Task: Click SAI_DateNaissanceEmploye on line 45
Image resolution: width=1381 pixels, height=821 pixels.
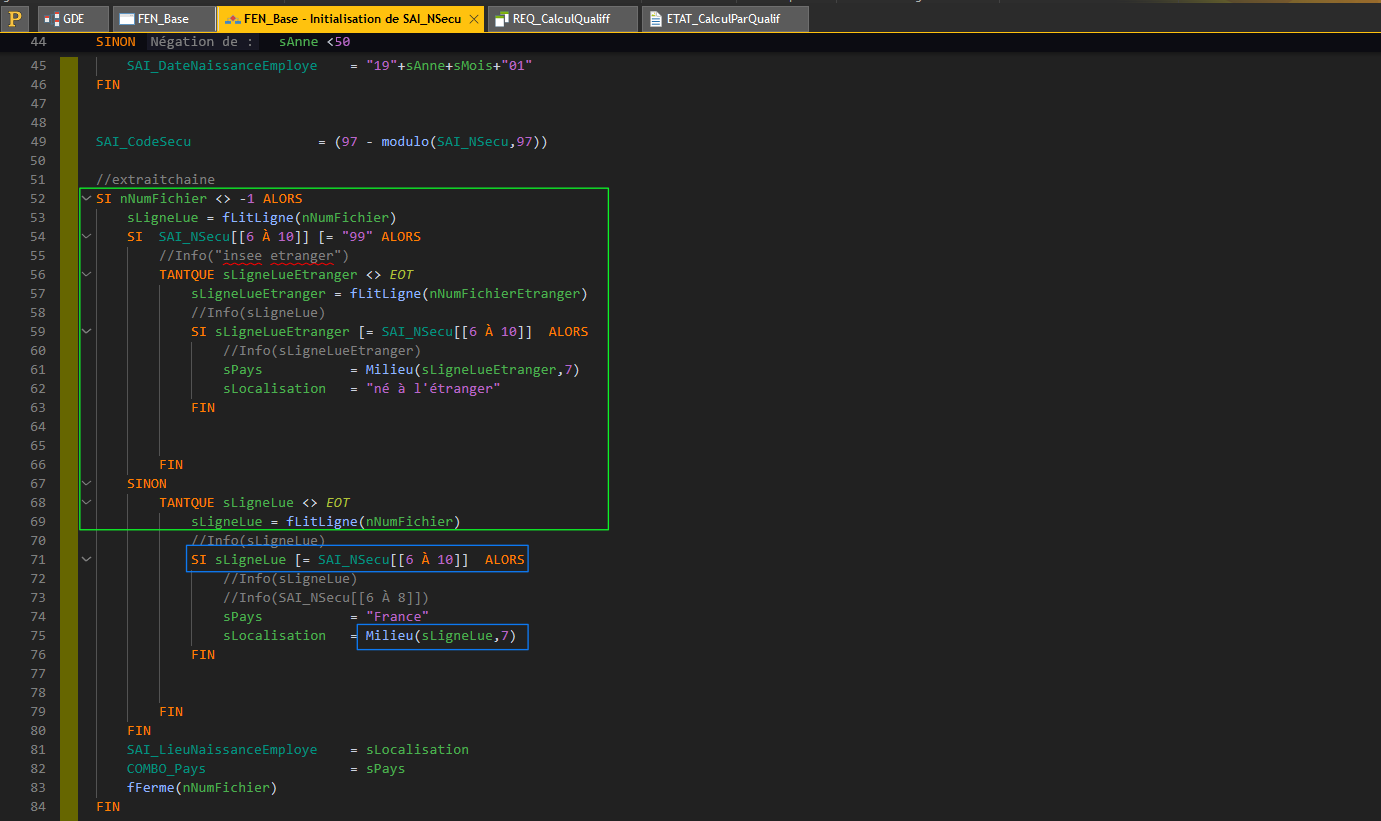Action: tap(222, 66)
